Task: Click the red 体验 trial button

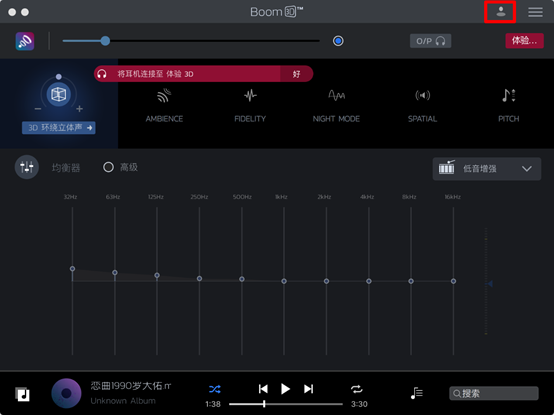Action: click(x=524, y=41)
